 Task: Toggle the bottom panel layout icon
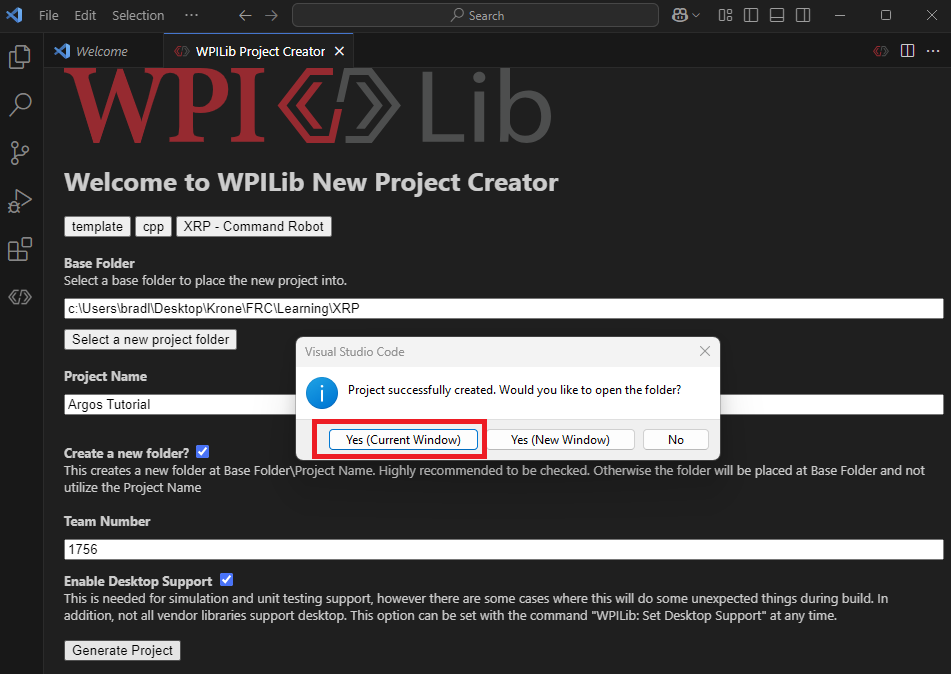click(776, 15)
